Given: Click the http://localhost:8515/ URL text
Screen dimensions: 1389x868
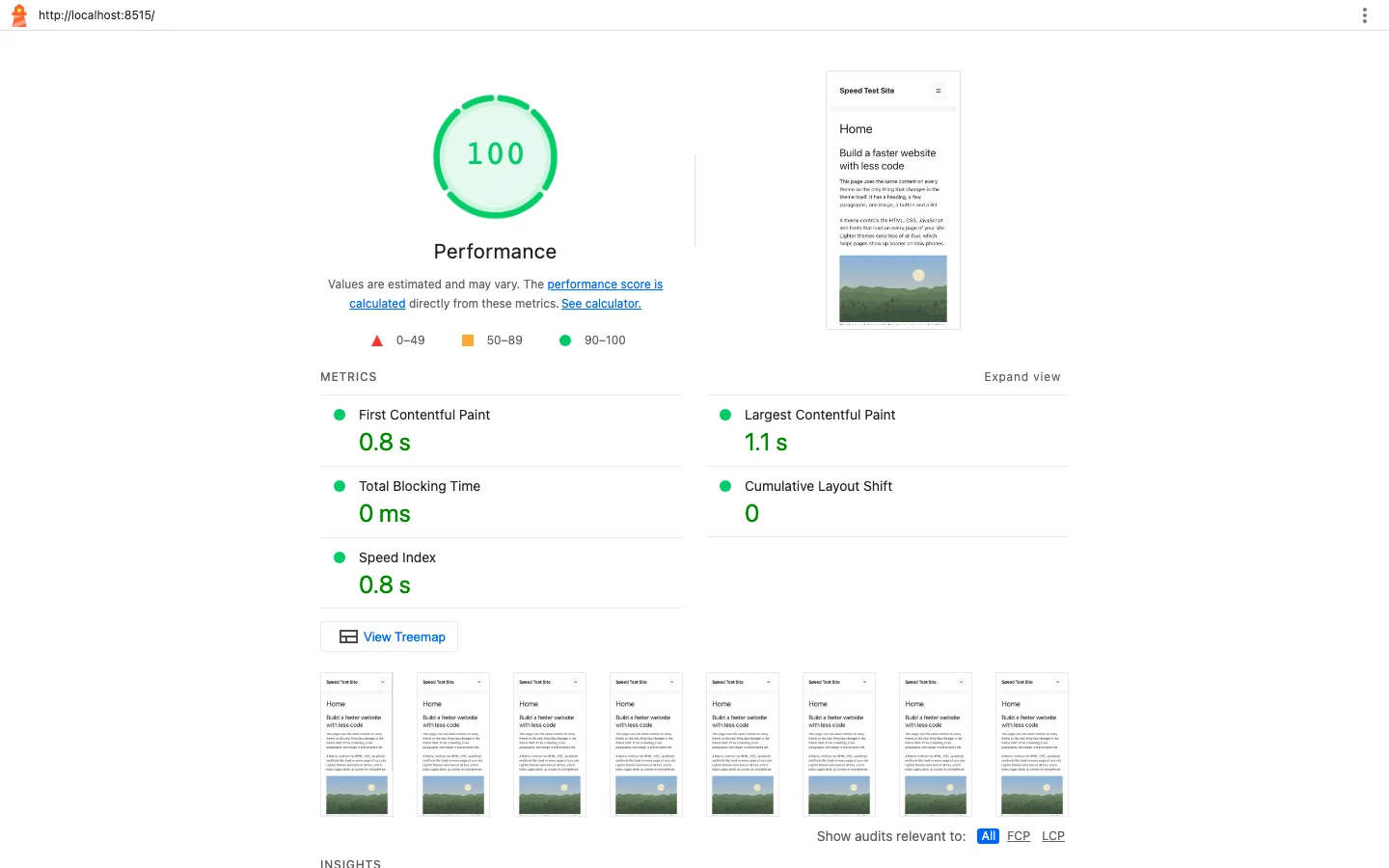Looking at the screenshot, I should click(96, 15).
